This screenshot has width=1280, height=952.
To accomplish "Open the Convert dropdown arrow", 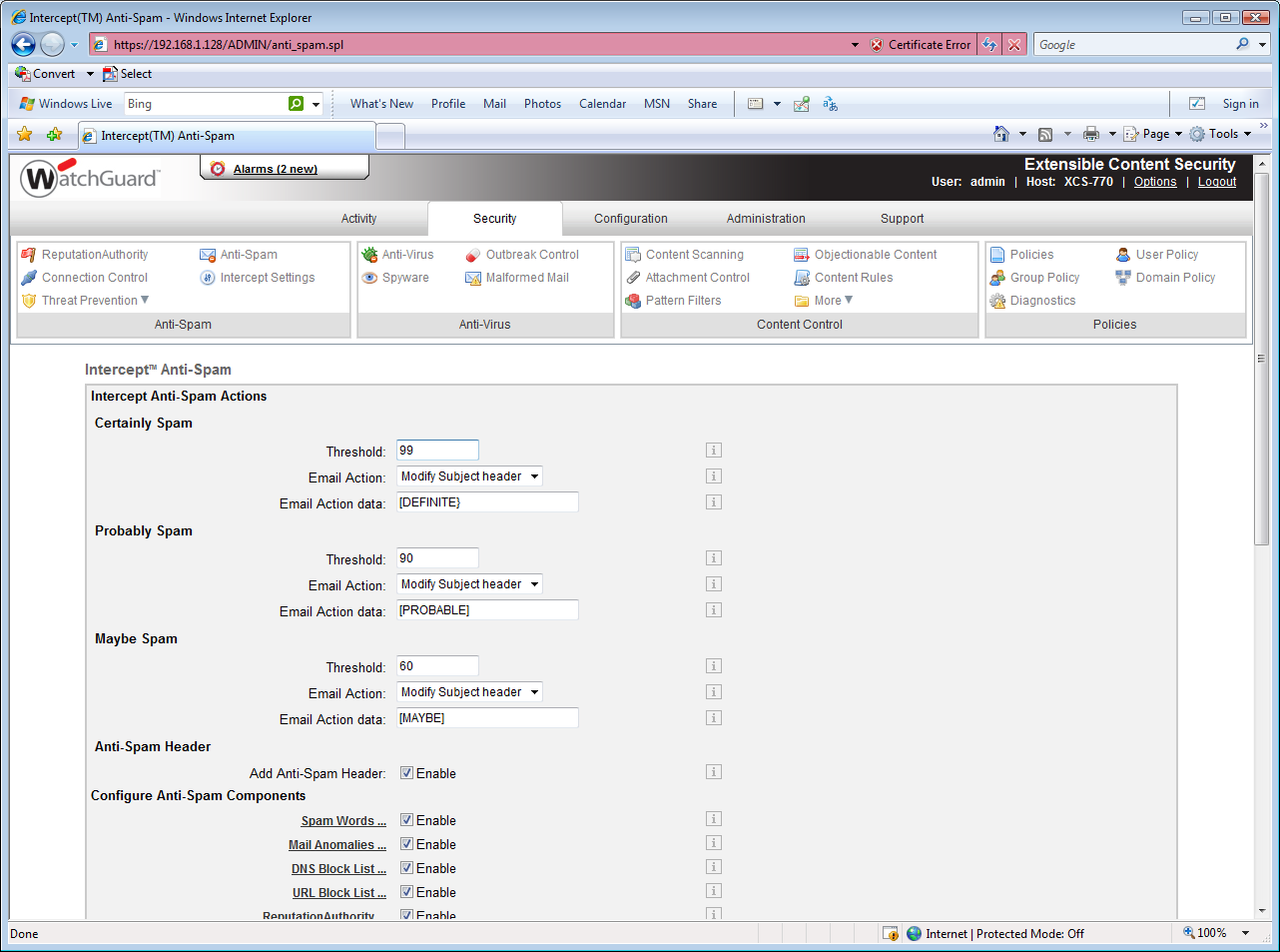I will point(90,74).
